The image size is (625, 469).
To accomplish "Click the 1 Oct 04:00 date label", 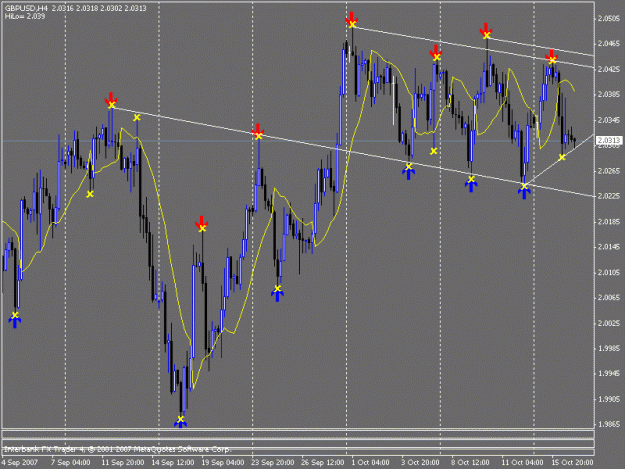I will click(370, 463).
